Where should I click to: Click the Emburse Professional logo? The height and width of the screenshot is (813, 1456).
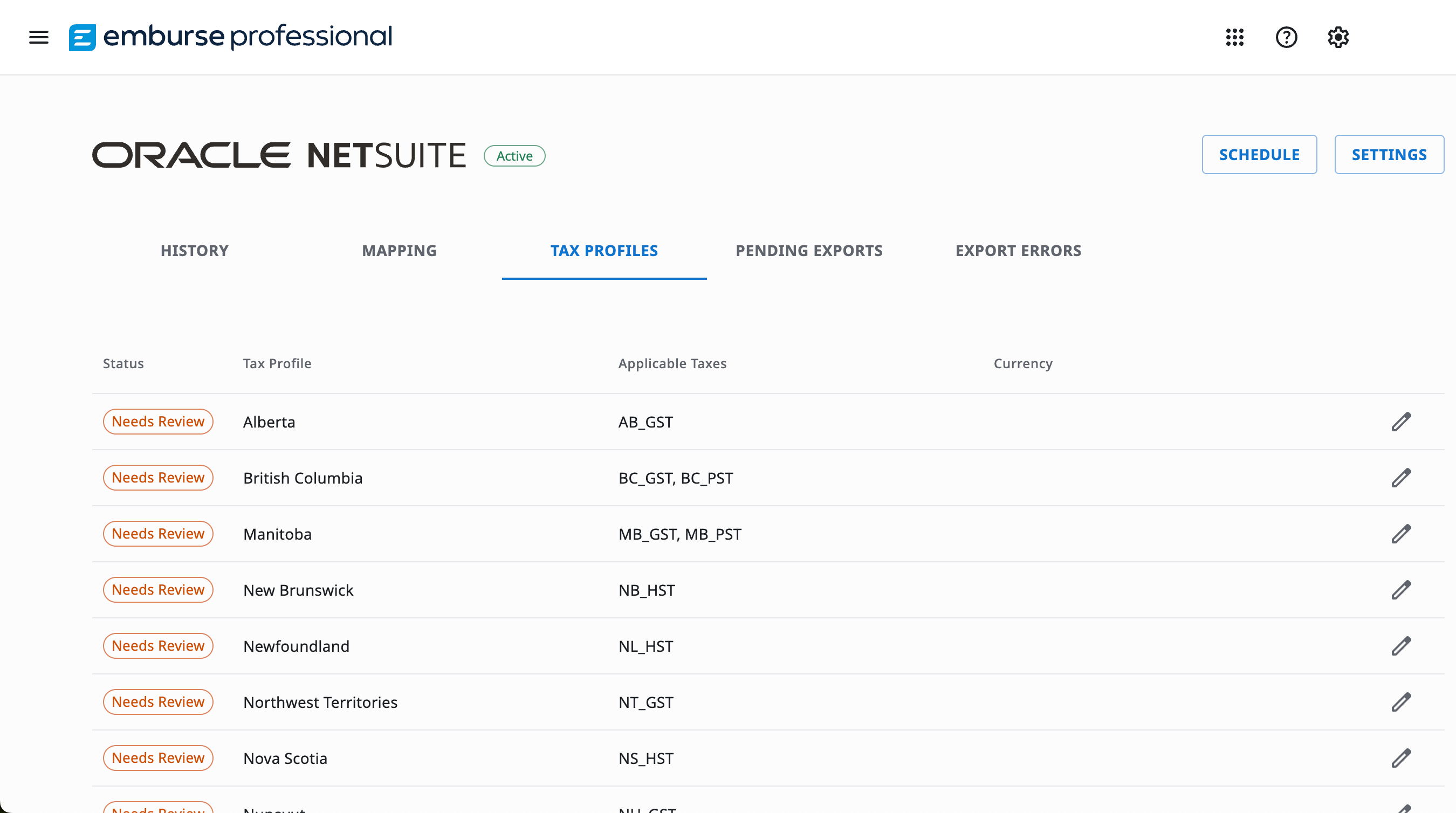coord(230,37)
